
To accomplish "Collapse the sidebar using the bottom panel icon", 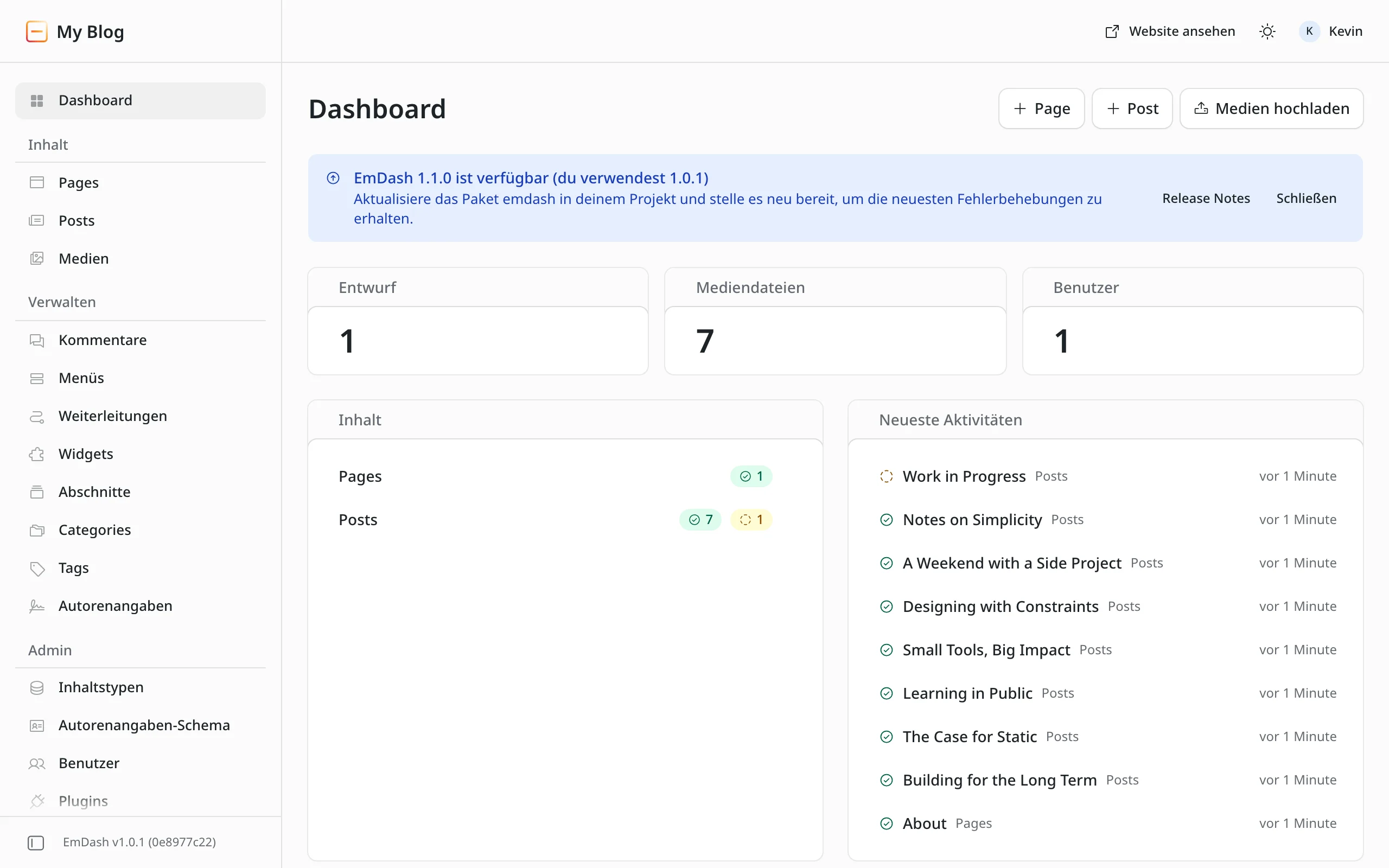I will 36,843.
